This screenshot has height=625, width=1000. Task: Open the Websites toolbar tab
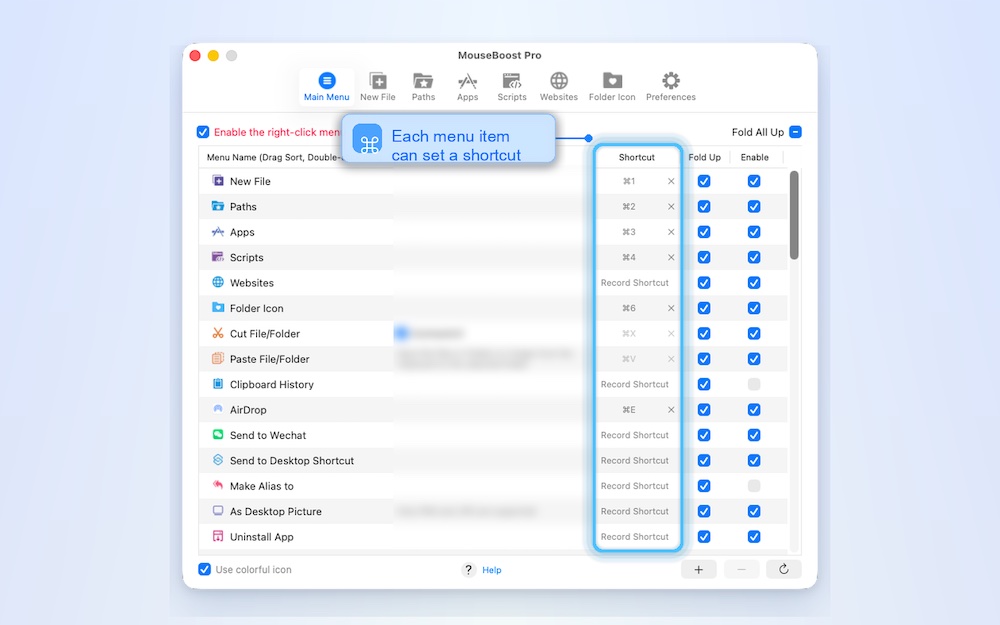[x=559, y=87]
